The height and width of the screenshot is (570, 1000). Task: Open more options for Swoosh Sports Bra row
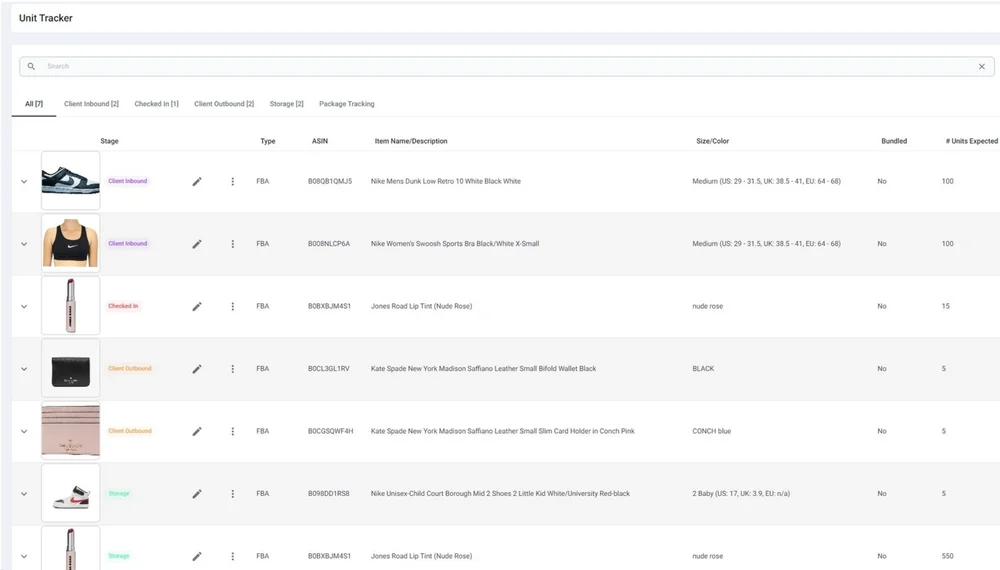click(233, 244)
